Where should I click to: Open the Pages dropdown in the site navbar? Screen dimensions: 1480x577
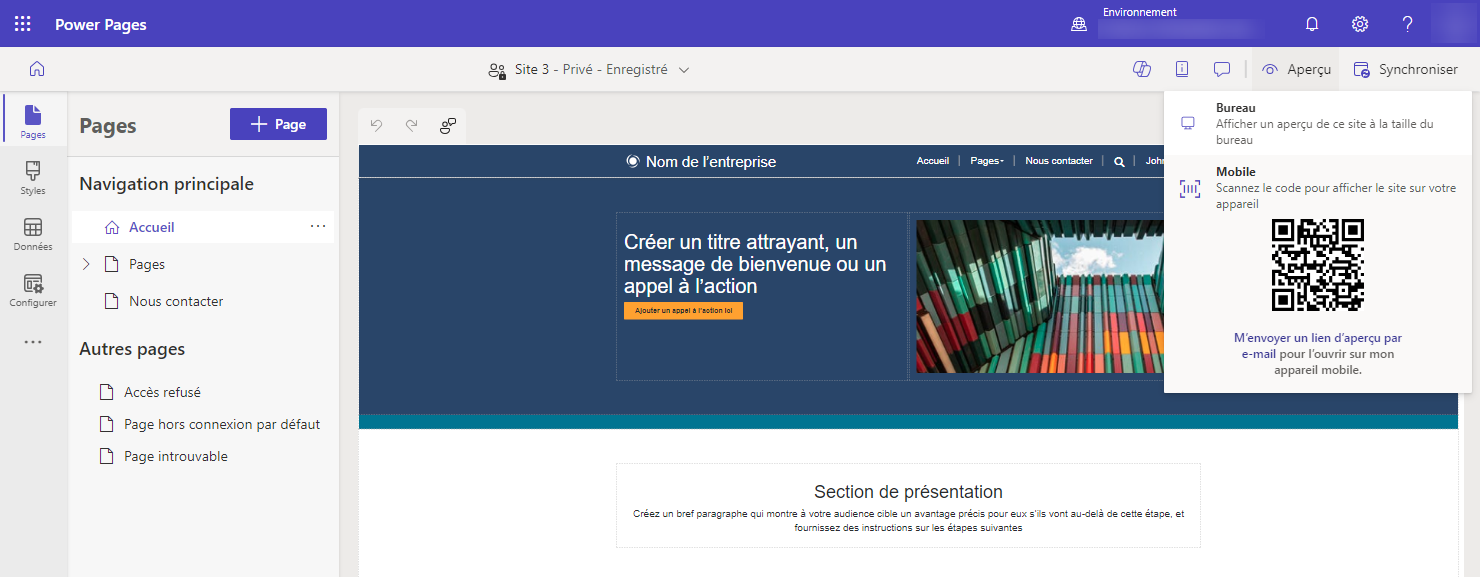pyautogui.click(x=986, y=160)
